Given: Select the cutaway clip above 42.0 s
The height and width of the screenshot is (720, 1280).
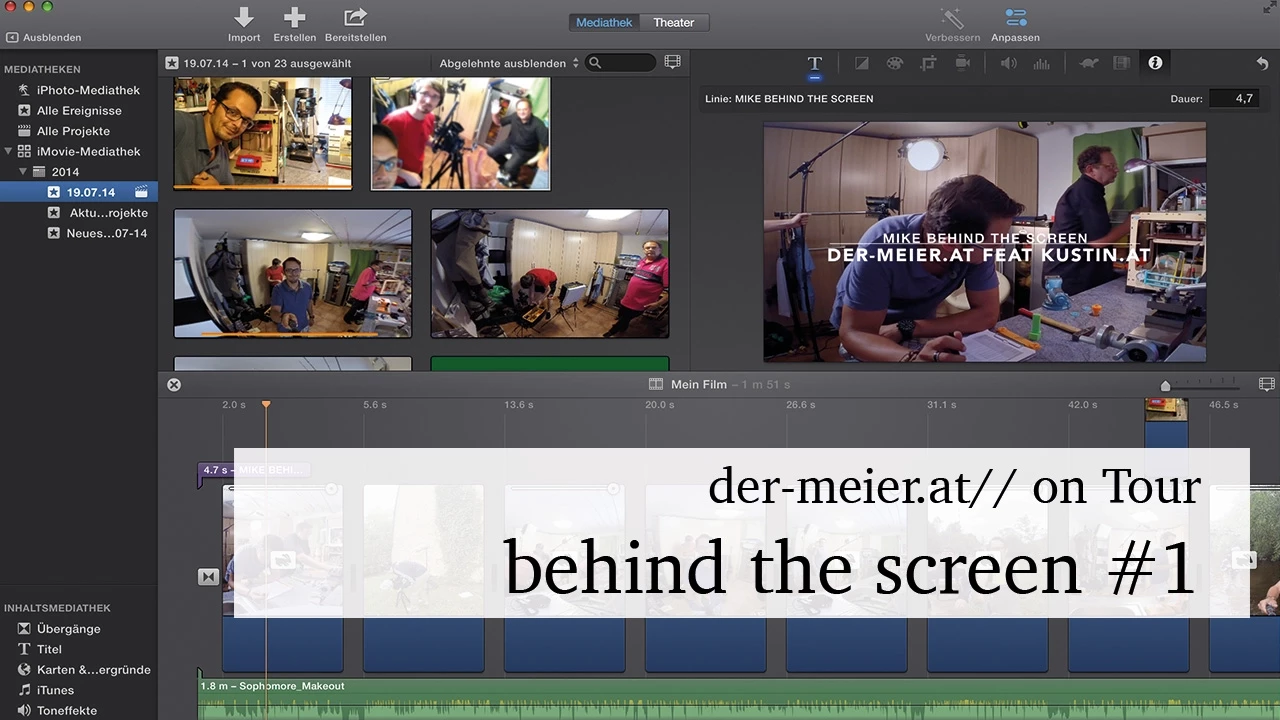Looking at the screenshot, I should [1166, 422].
